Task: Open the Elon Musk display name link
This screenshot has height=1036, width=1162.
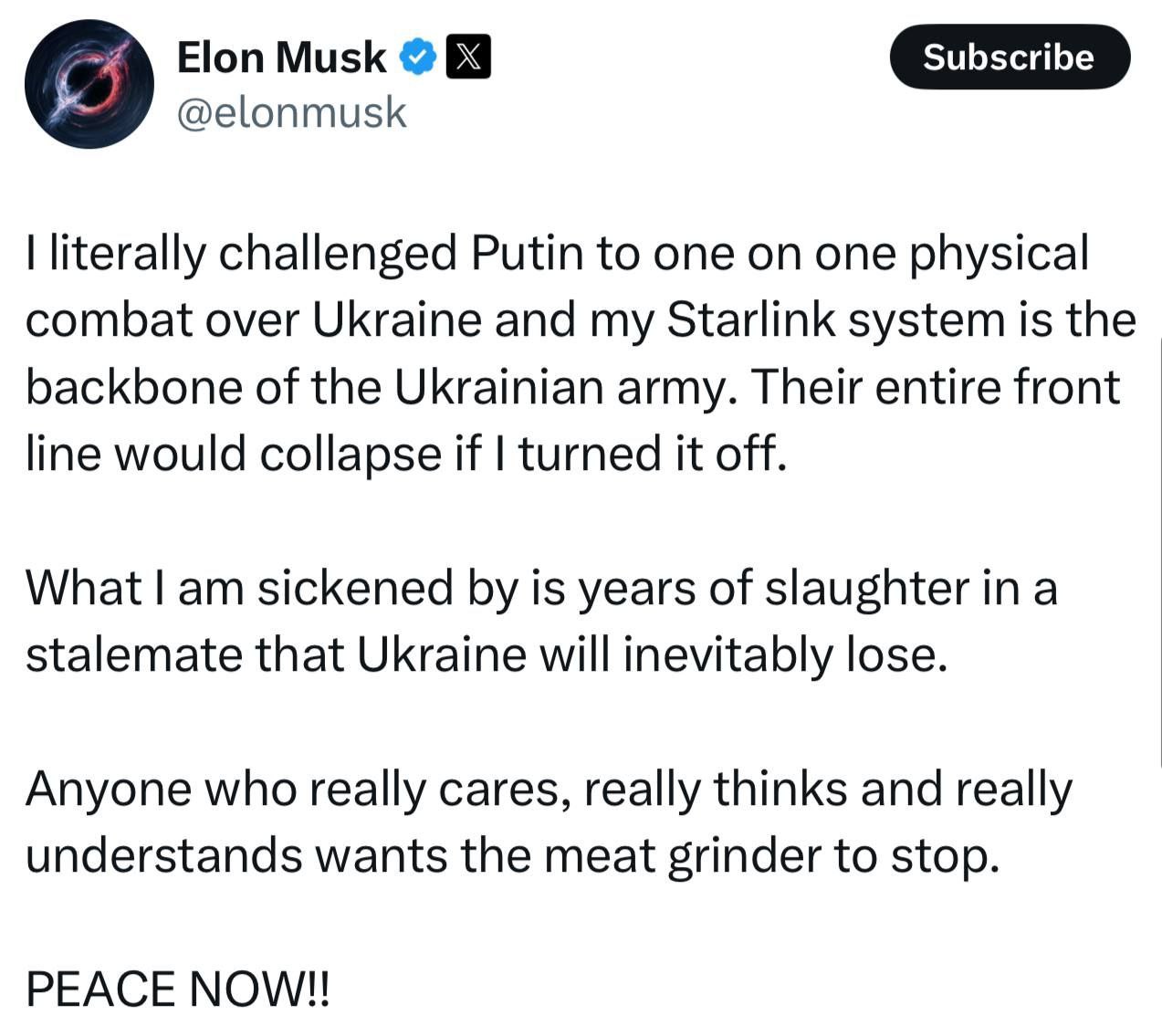Action: pos(281,58)
